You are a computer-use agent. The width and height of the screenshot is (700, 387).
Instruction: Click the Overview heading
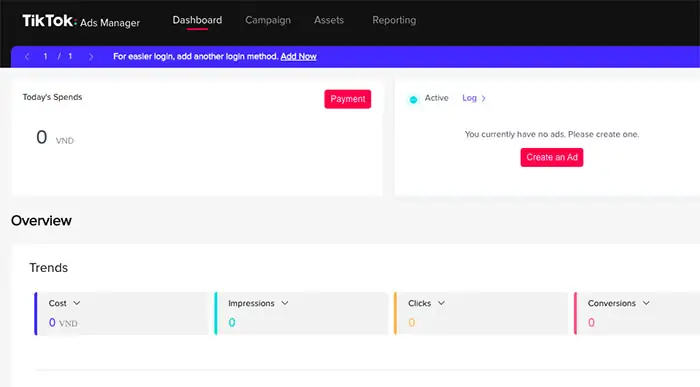click(41, 221)
